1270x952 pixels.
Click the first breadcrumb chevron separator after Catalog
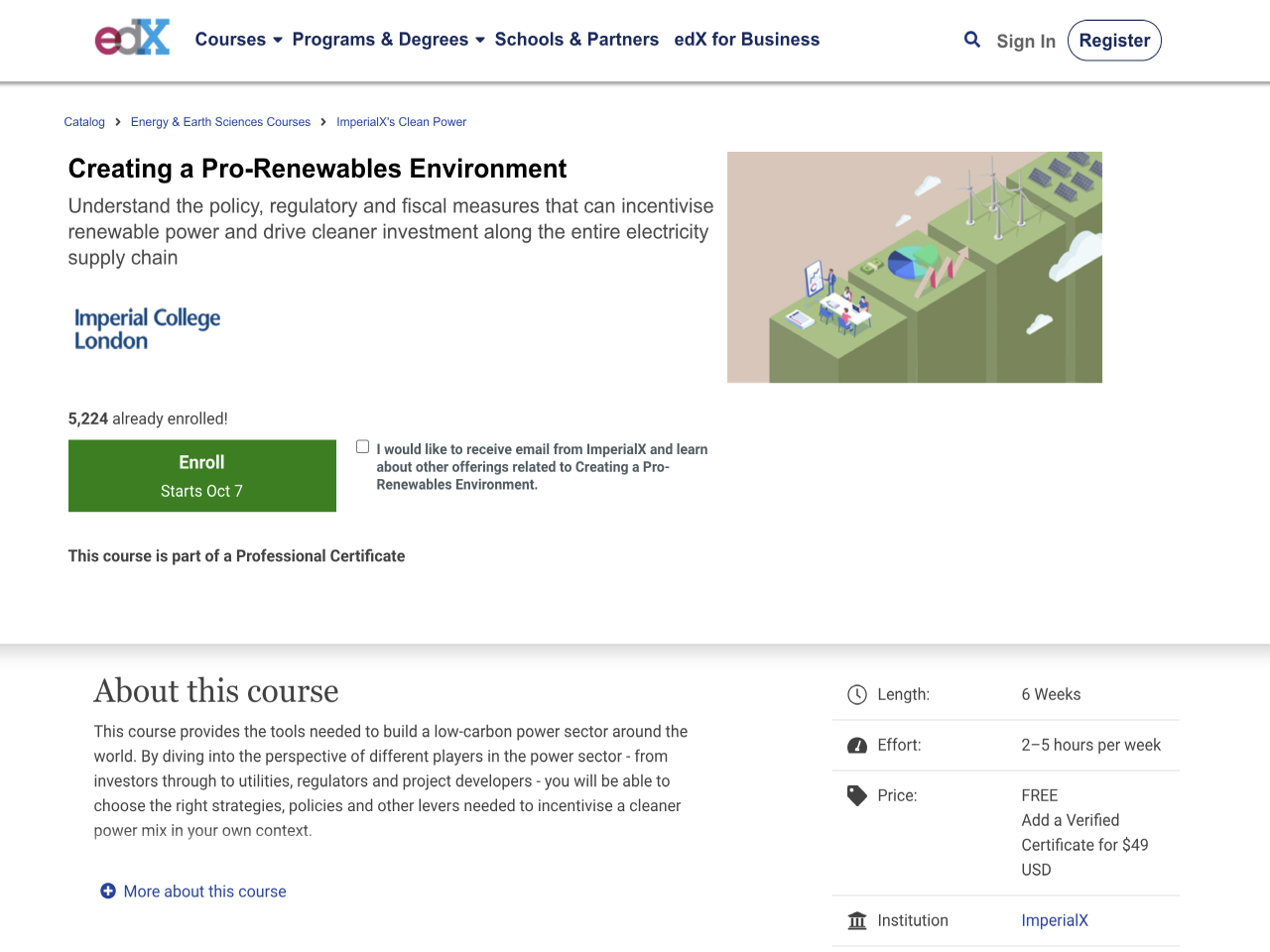point(118,122)
